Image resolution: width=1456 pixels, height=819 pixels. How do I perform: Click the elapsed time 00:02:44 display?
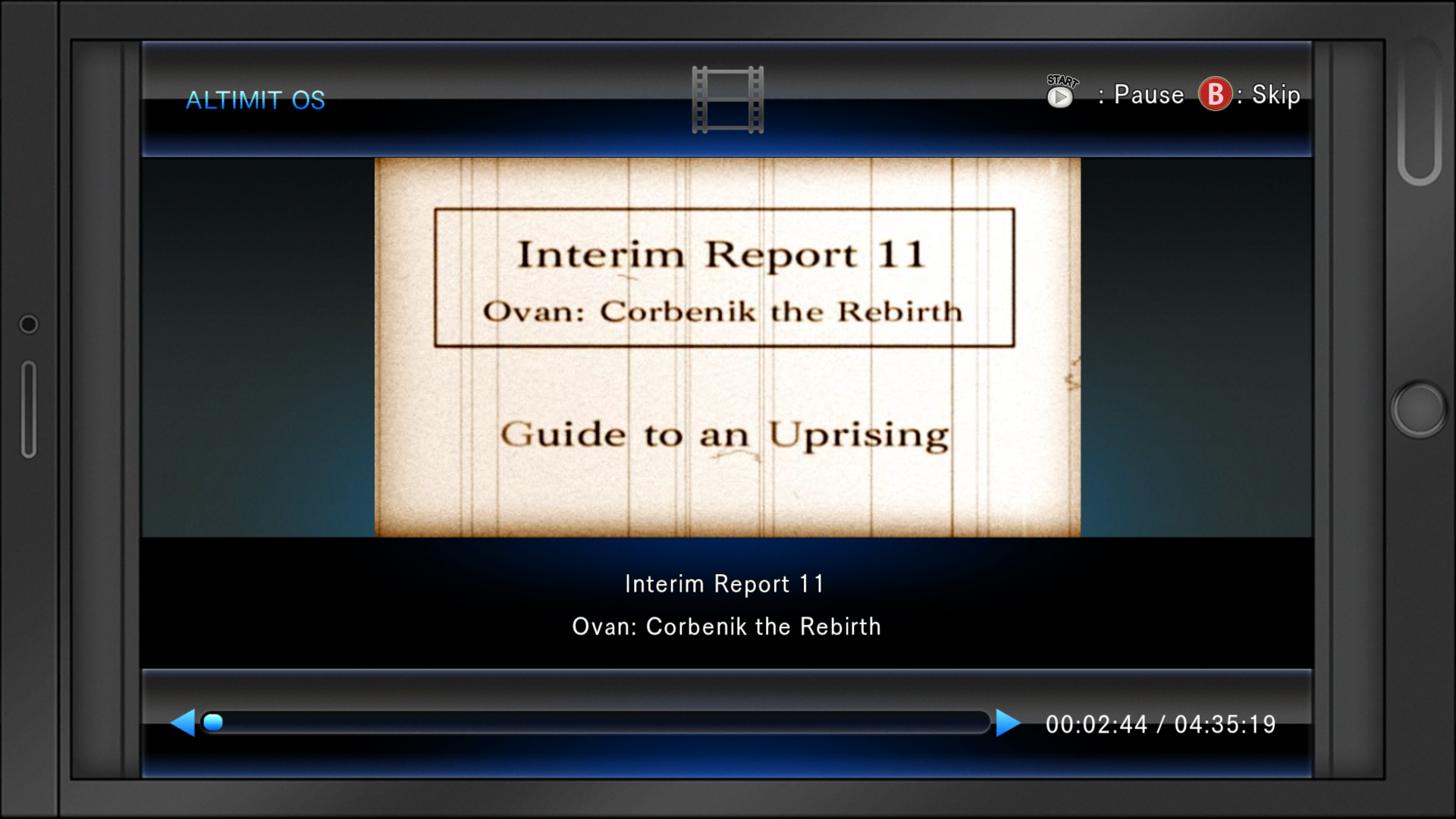(x=1096, y=724)
